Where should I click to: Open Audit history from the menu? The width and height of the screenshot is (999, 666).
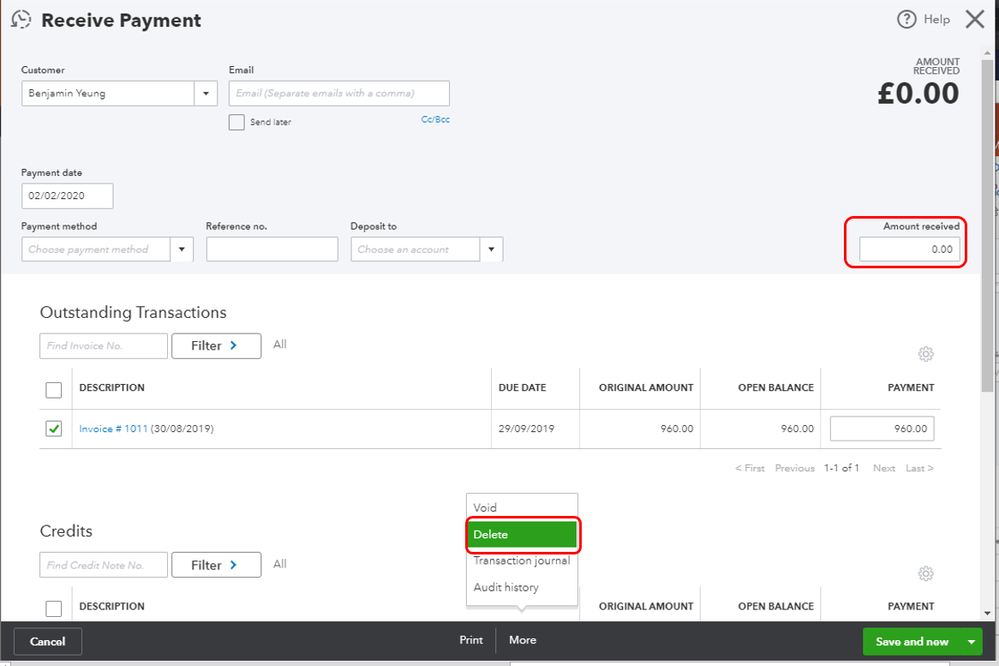[x=506, y=587]
